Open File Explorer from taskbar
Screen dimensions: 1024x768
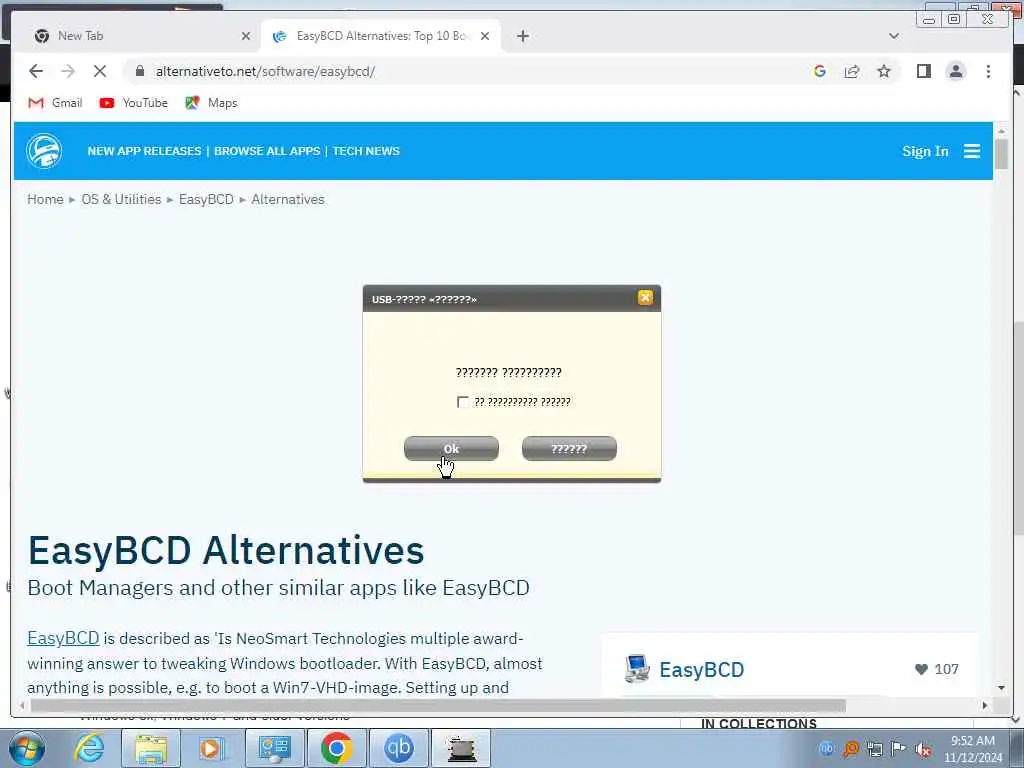pos(151,748)
